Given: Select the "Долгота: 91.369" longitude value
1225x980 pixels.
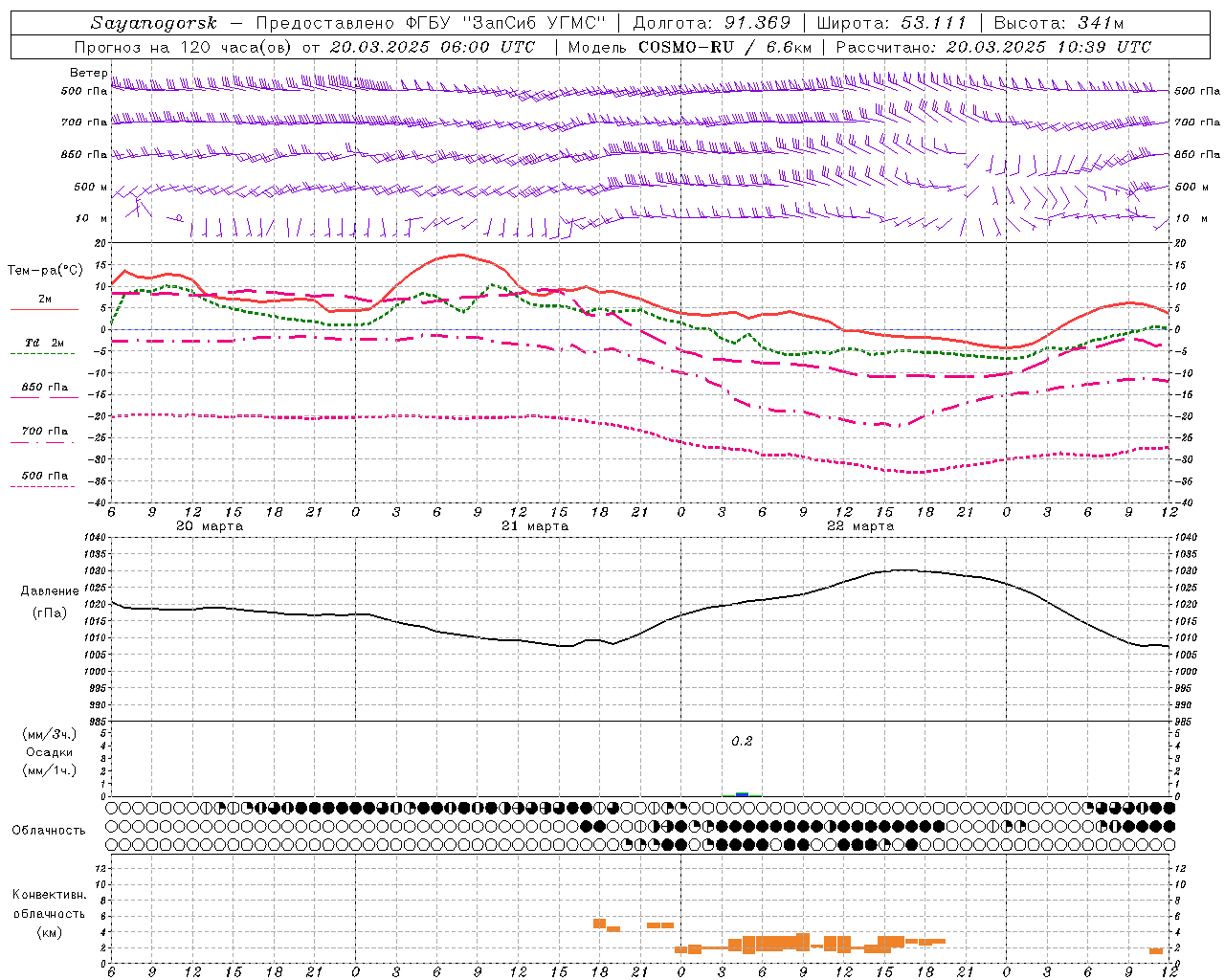Looking at the screenshot, I should pyautogui.click(x=712, y=24).
